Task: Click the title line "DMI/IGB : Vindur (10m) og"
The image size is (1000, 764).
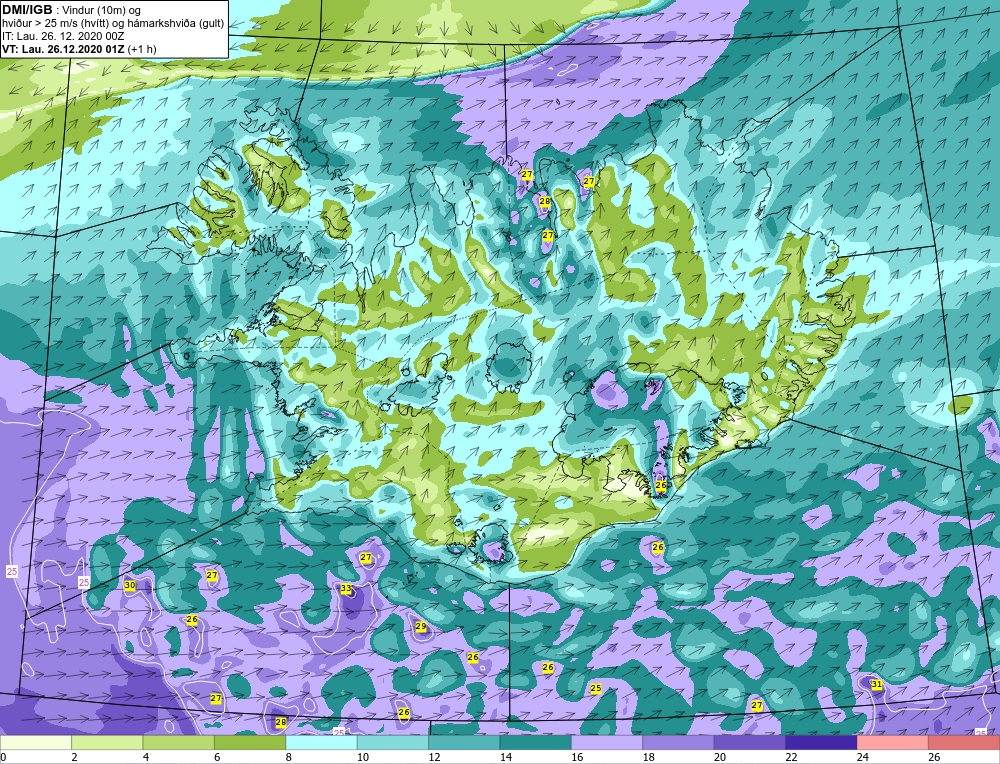Action: [x=71, y=10]
